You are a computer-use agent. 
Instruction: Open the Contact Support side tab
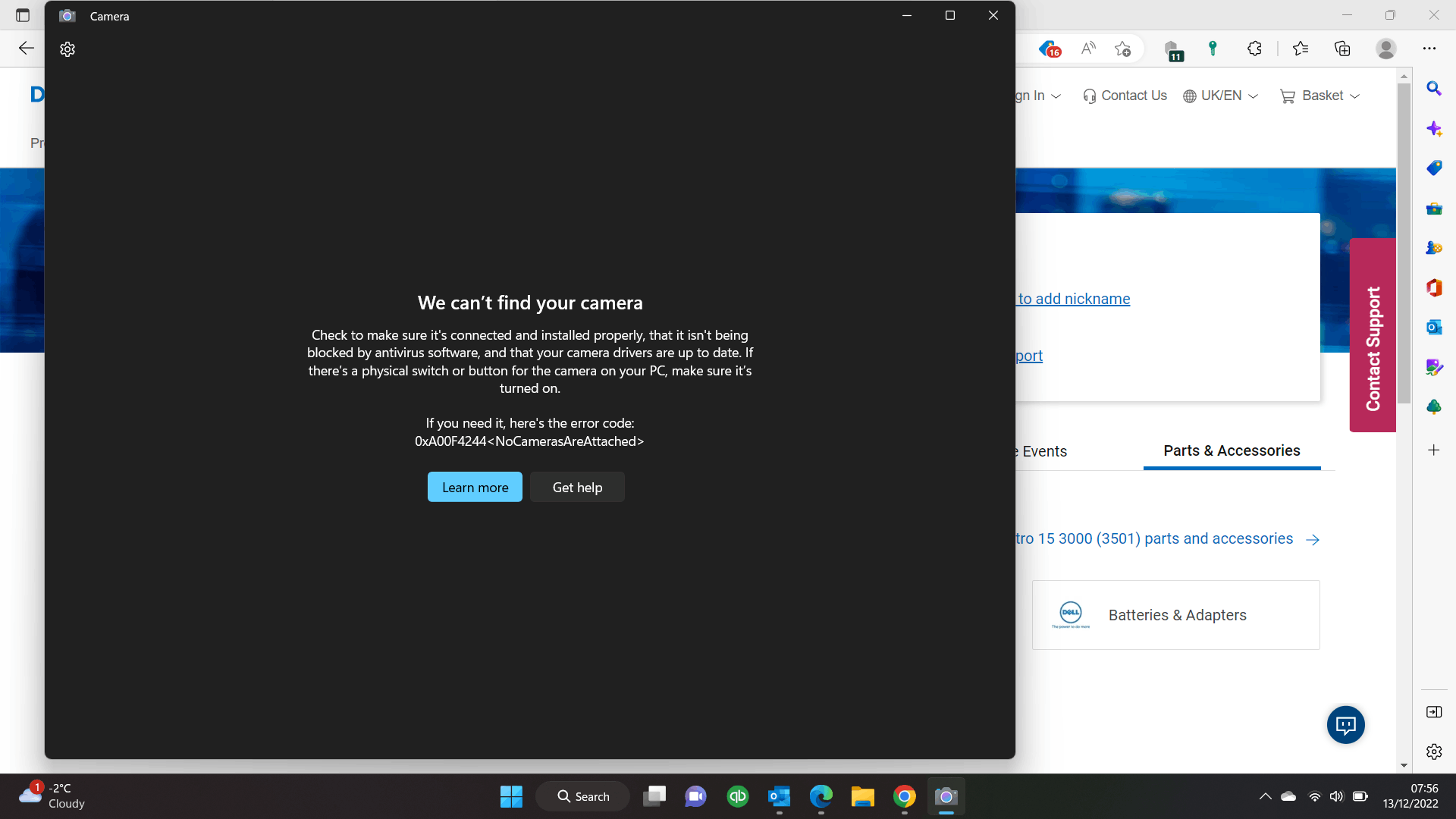(1373, 335)
